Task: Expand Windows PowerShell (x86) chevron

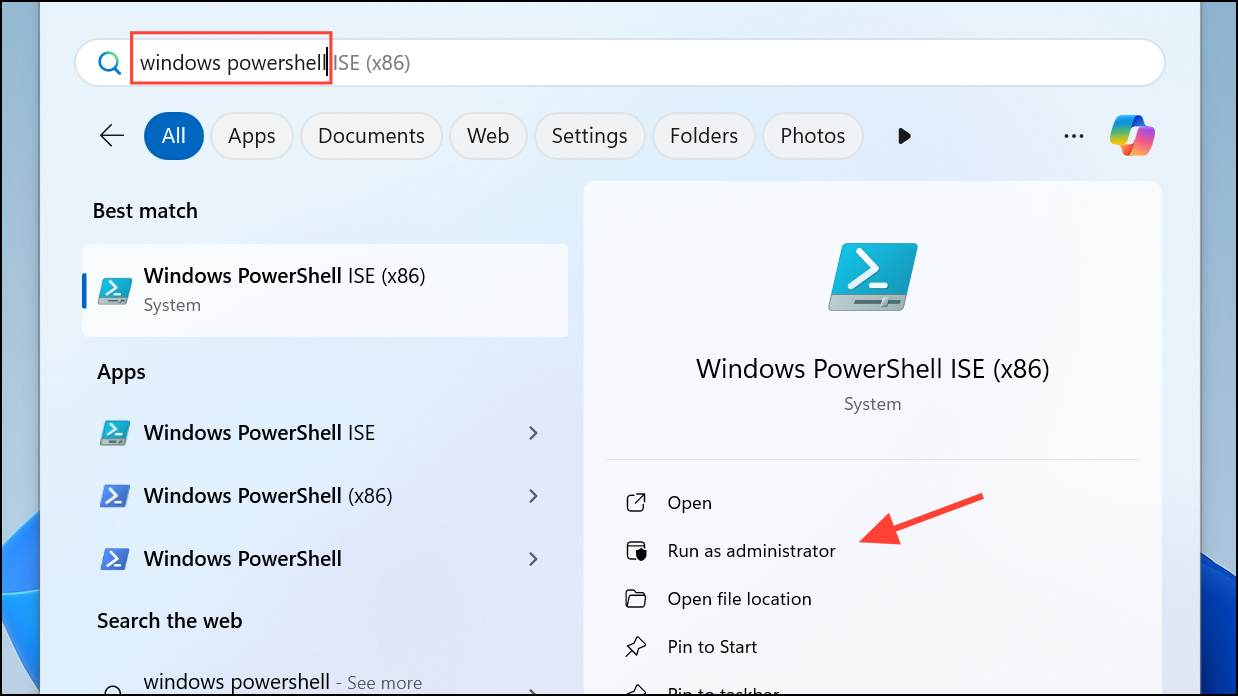Action: 533,496
